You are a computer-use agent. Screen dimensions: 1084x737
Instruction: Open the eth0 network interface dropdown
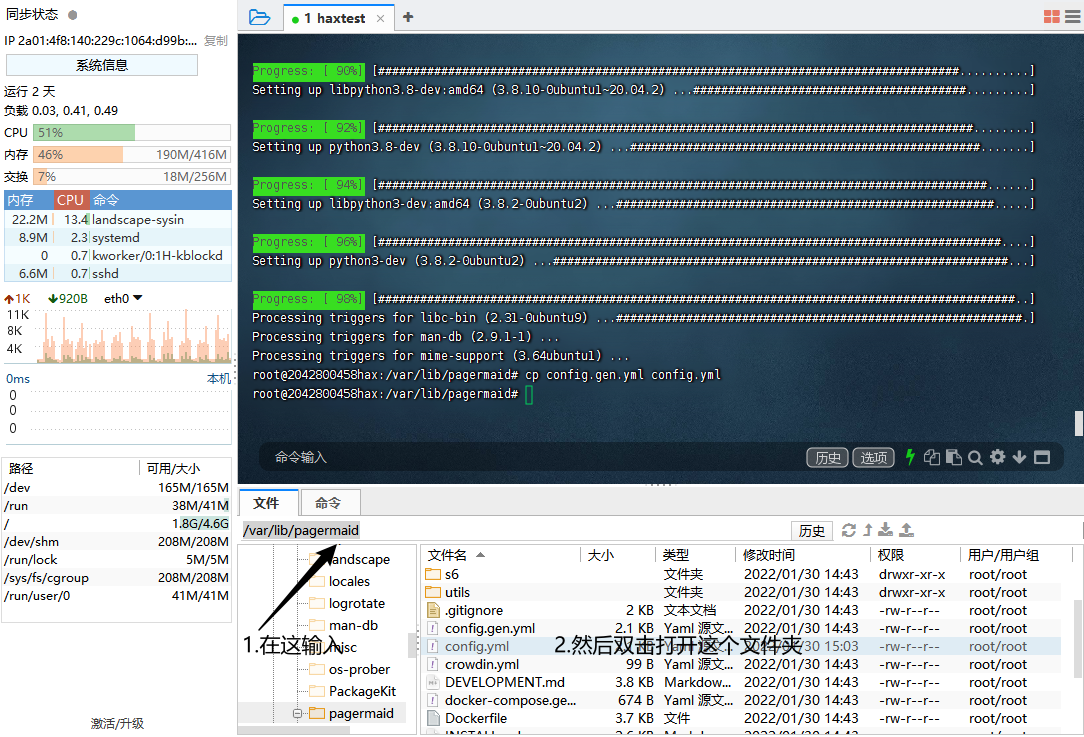click(123, 299)
